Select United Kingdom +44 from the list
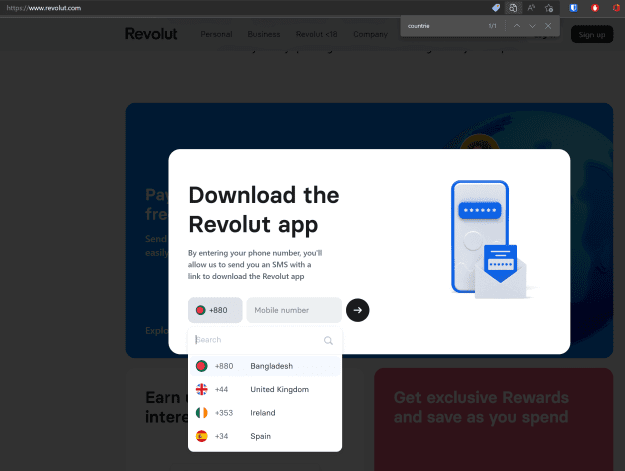Screen dimensions: 625x471 tap(265, 389)
